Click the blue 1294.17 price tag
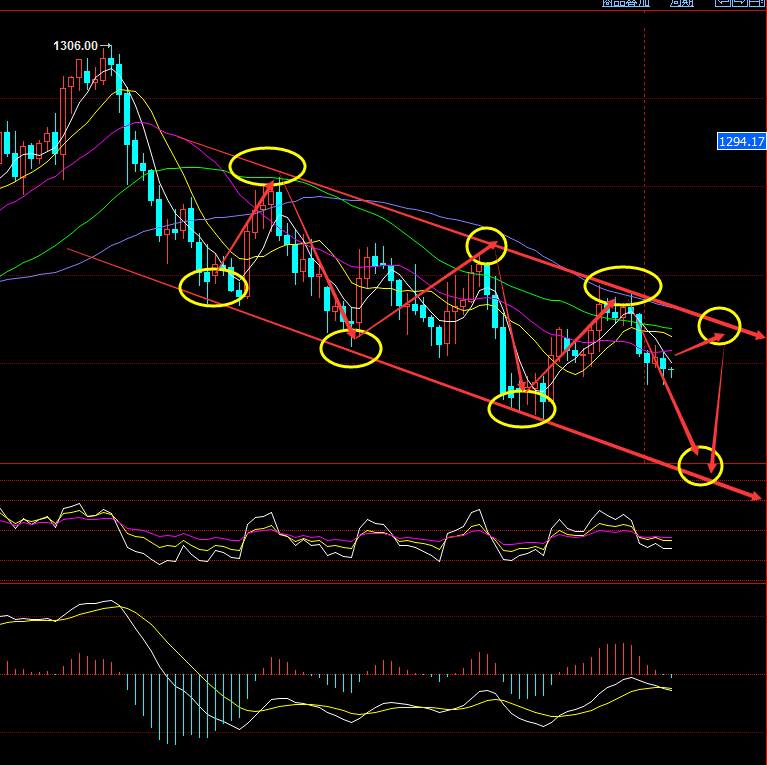This screenshot has height=765, width=767. (741, 142)
